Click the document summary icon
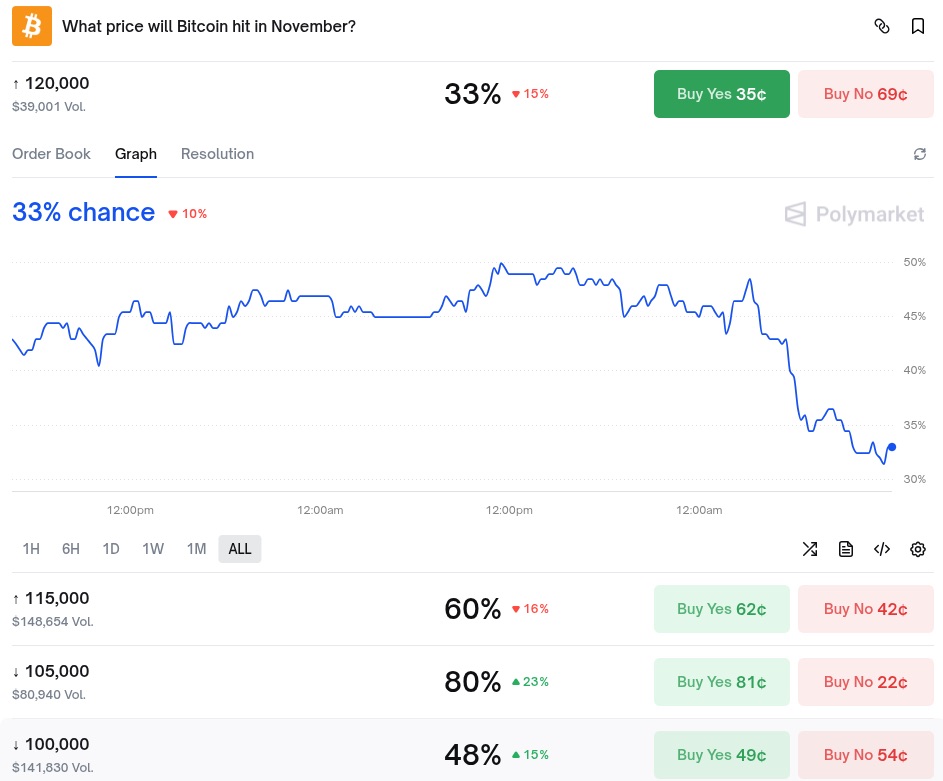Screen dimensions: 943x781 pyautogui.click(x=846, y=549)
